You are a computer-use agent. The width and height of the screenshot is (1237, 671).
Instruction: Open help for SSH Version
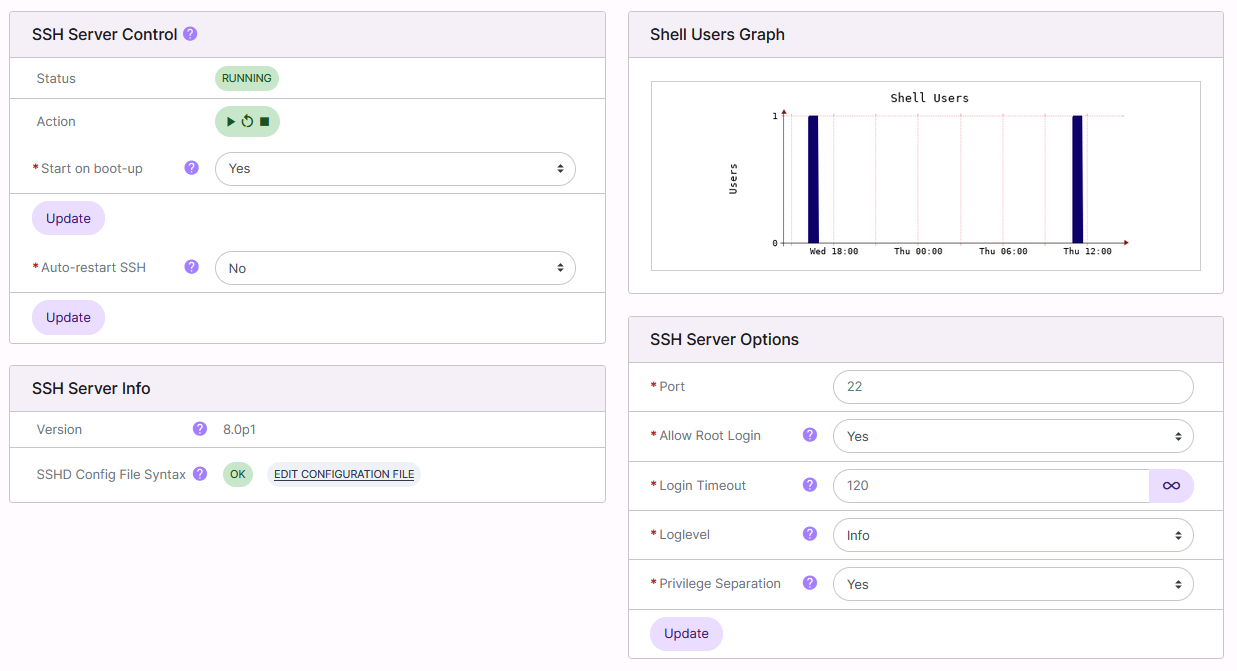coord(199,428)
